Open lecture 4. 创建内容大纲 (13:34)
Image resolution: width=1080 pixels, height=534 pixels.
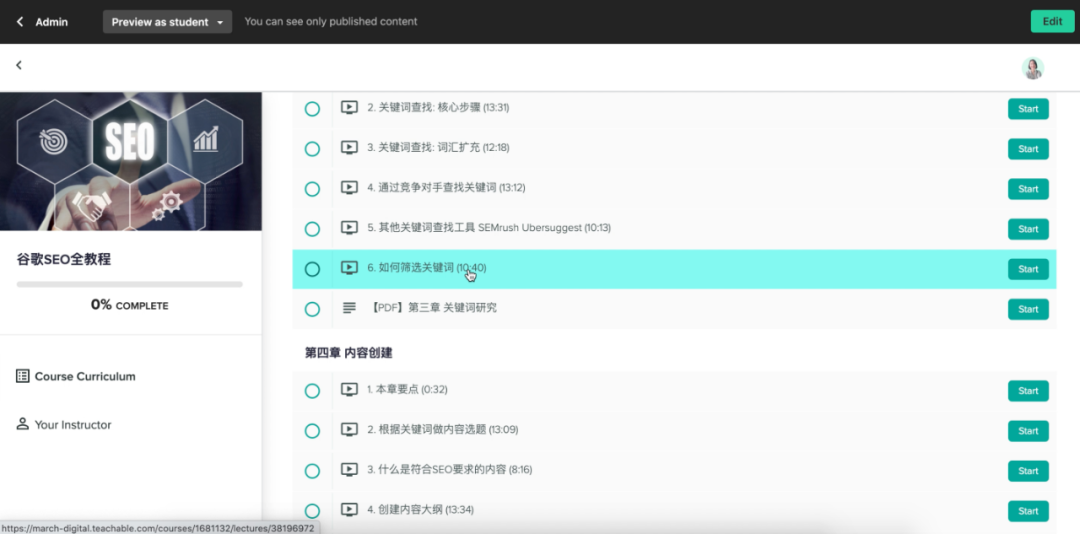point(420,509)
